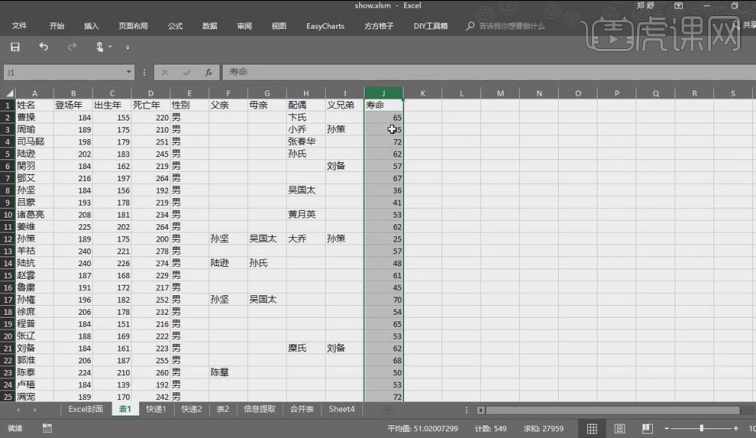Click the ribbon display options icon
This screenshot has width=756, height=438.
678,6
